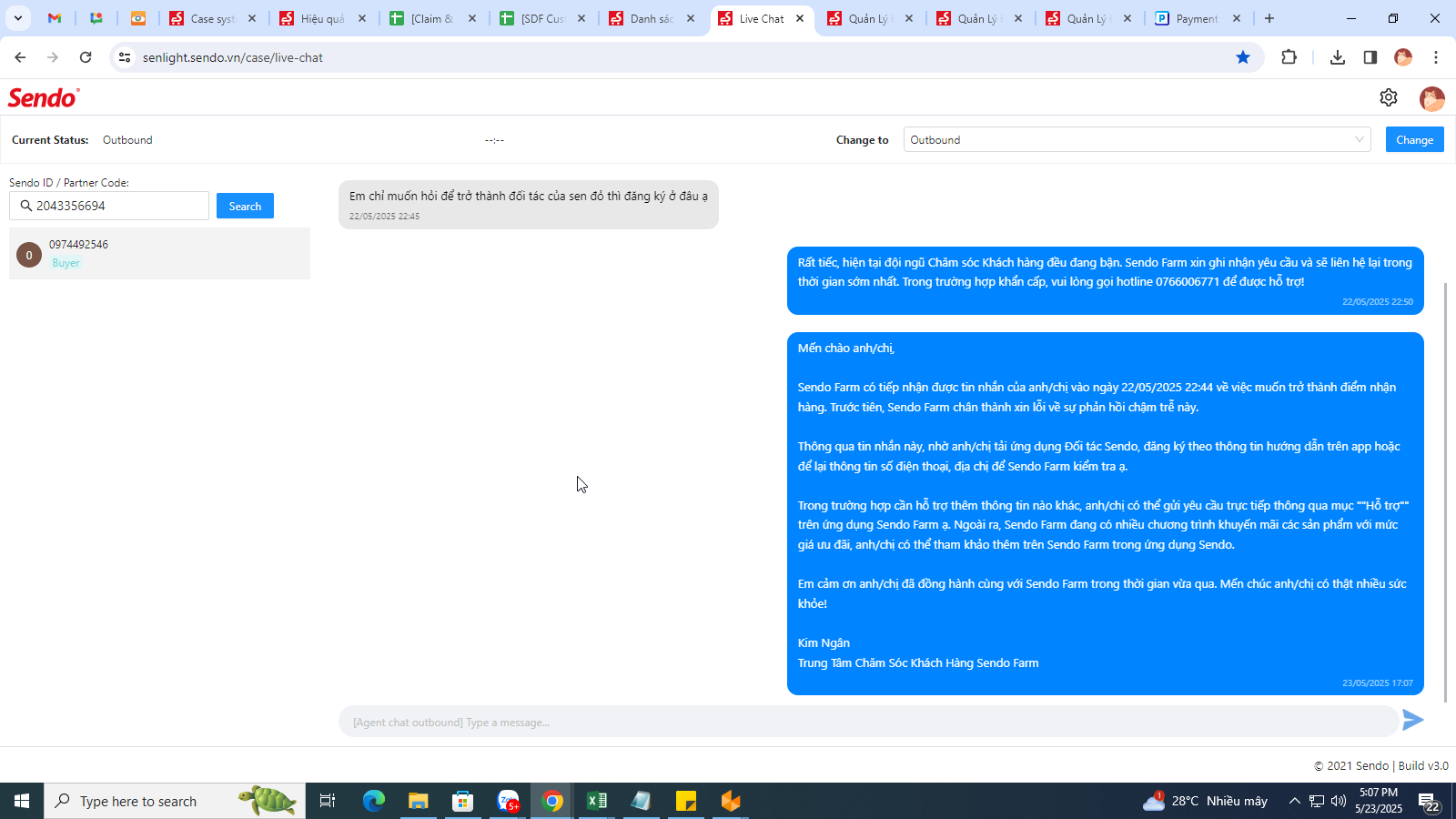Click the address bar URL

coord(233,57)
